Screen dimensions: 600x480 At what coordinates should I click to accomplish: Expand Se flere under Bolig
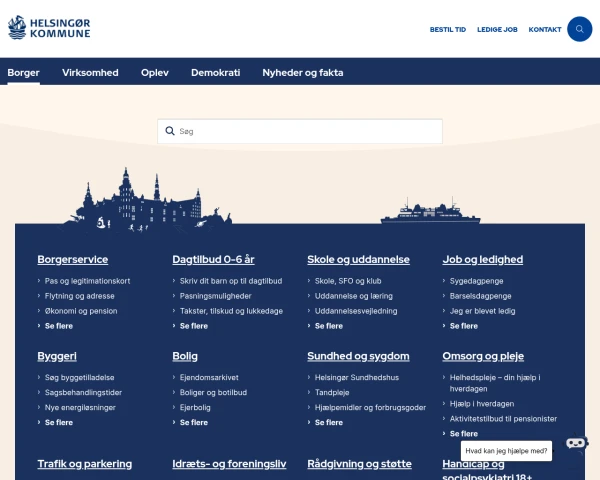pyautogui.click(x=194, y=423)
